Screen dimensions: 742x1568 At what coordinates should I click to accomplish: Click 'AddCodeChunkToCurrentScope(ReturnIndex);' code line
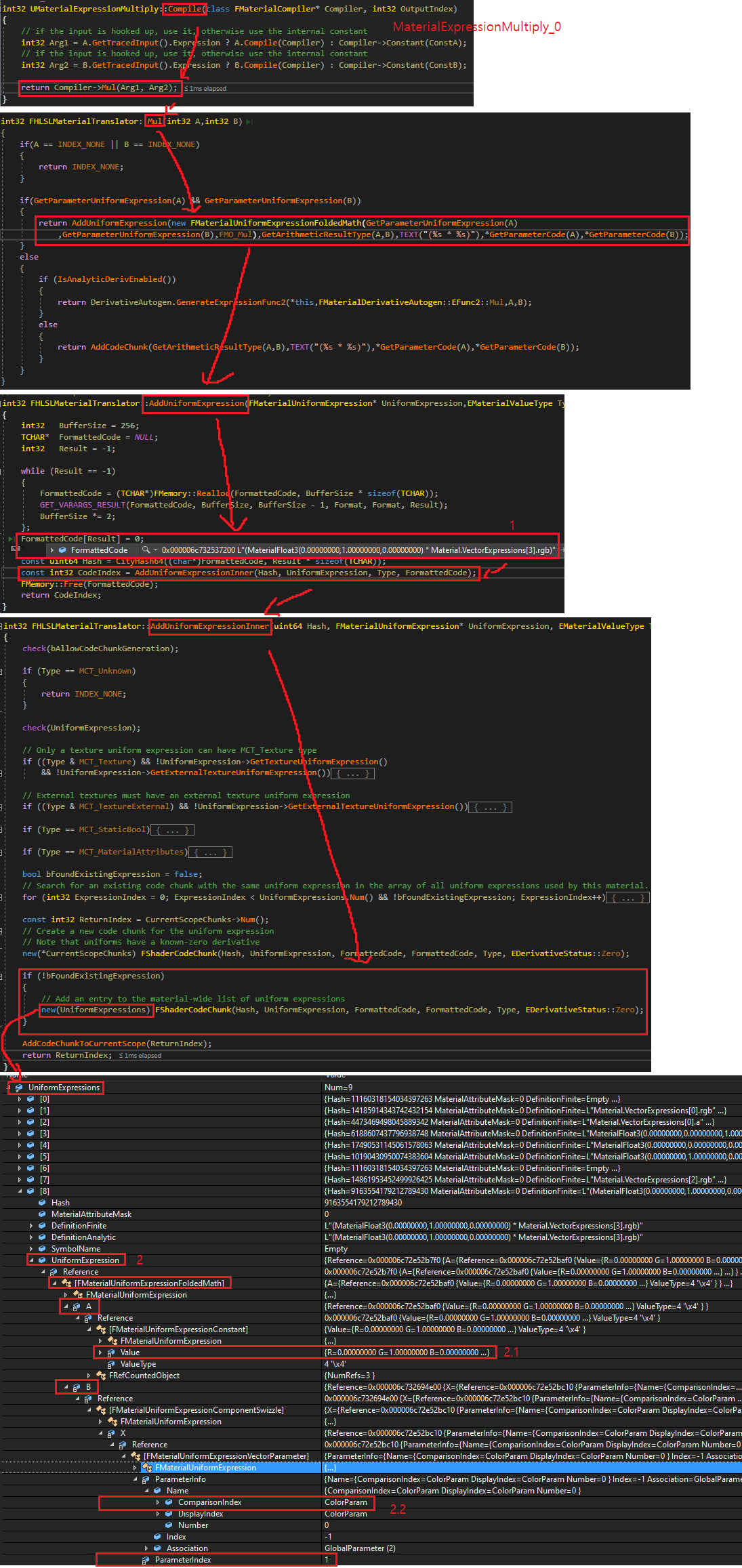coord(117,1044)
